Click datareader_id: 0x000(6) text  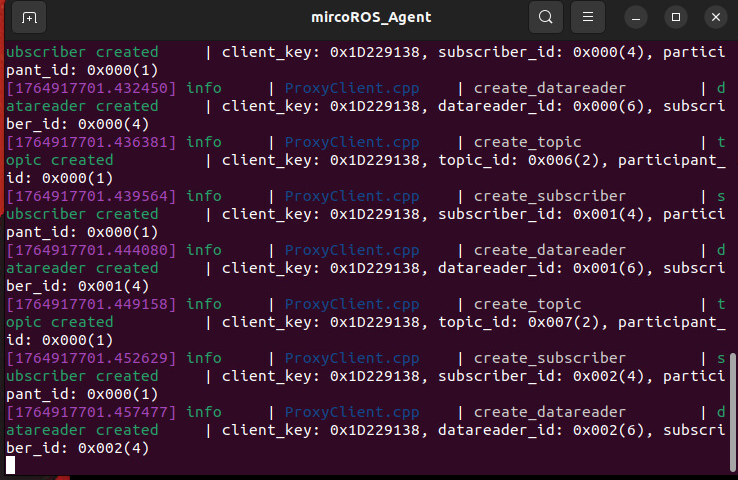pyautogui.click(x=542, y=106)
